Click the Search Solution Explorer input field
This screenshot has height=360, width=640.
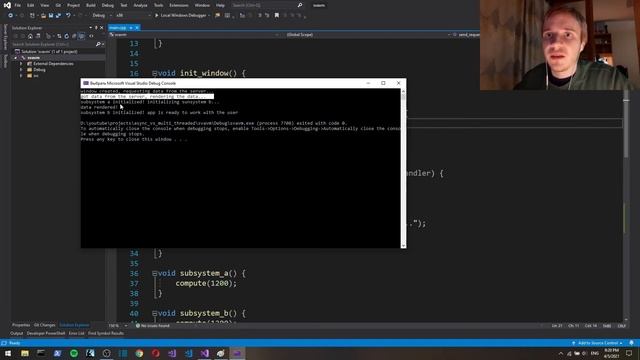pyautogui.click(x=53, y=44)
